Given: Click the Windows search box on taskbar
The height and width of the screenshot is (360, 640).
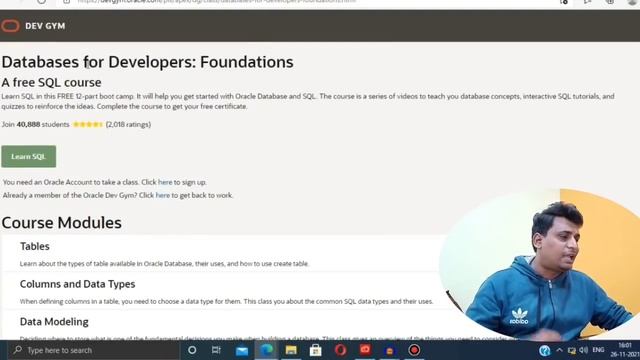Looking at the screenshot, I should pyautogui.click(x=94, y=350).
